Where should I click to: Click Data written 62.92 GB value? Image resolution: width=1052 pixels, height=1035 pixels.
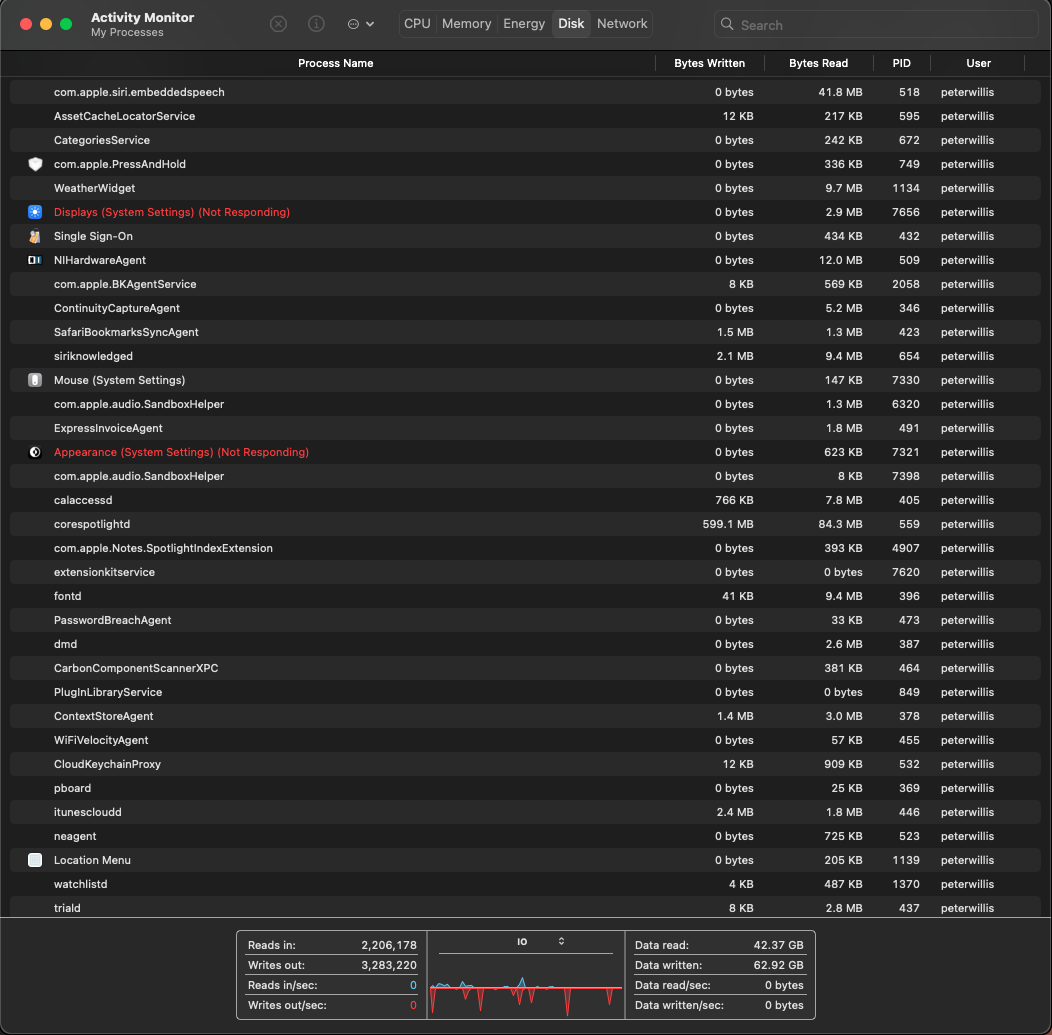pyautogui.click(x=778, y=965)
